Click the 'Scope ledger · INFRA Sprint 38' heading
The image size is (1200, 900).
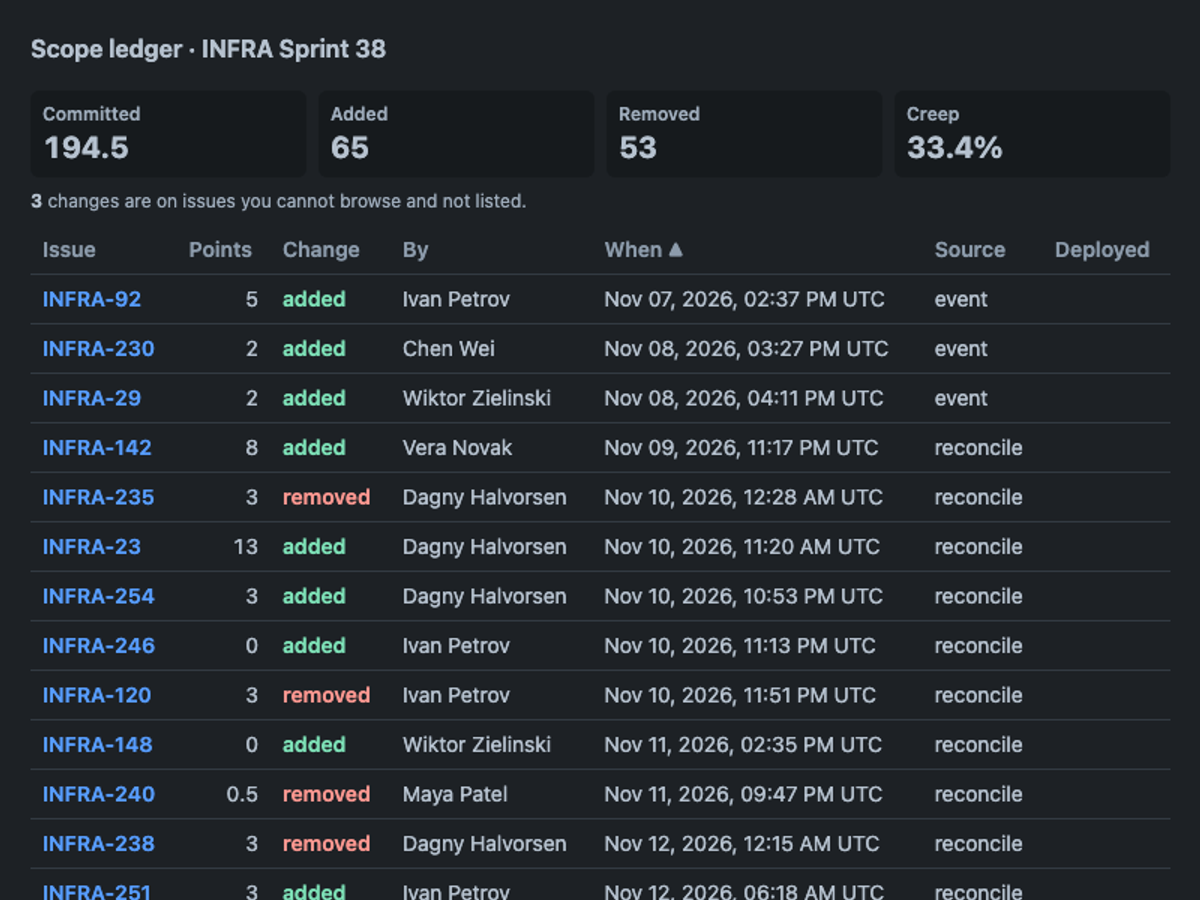pyautogui.click(x=208, y=49)
